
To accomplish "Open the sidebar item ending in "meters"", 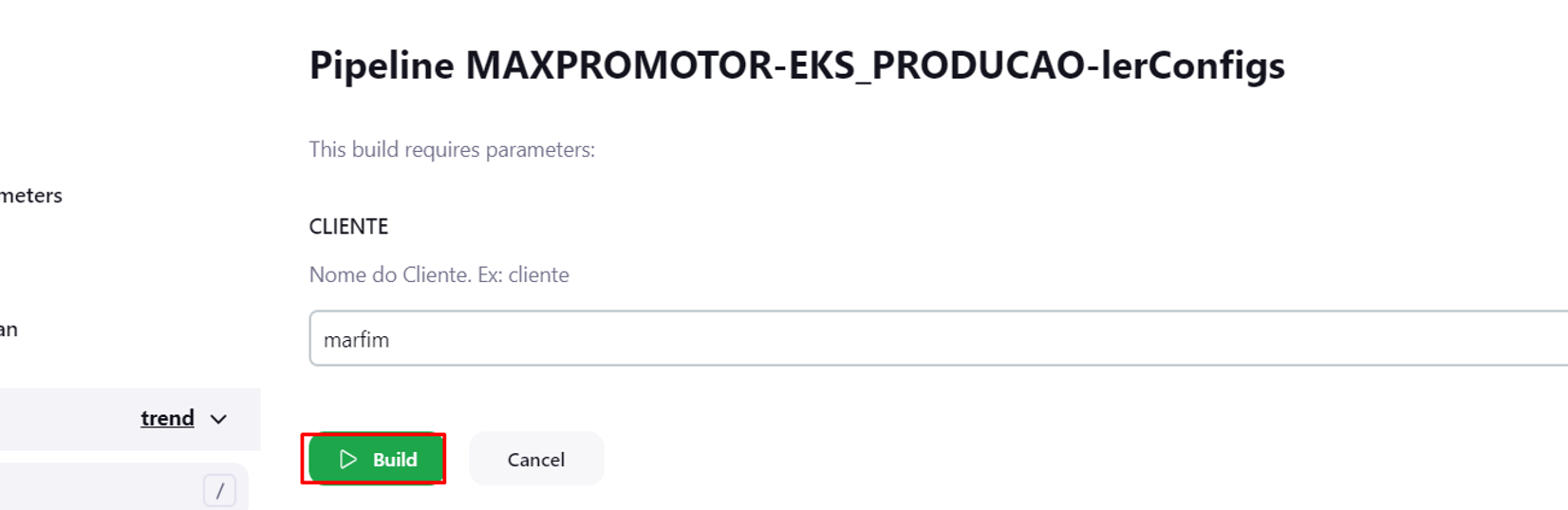I will pyautogui.click(x=30, y=196).
